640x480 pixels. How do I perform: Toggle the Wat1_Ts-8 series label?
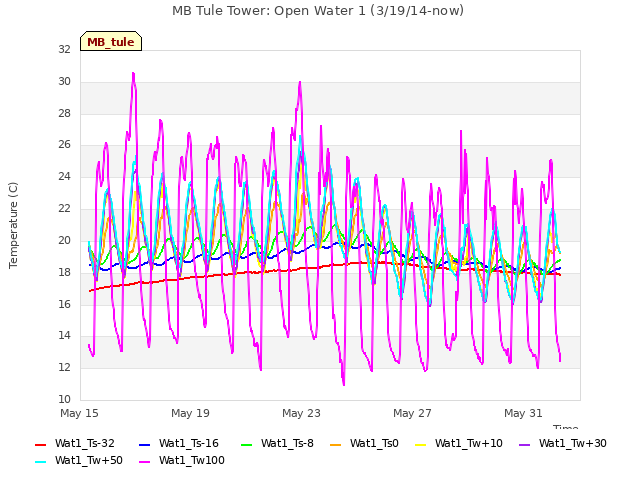(287, 443)
